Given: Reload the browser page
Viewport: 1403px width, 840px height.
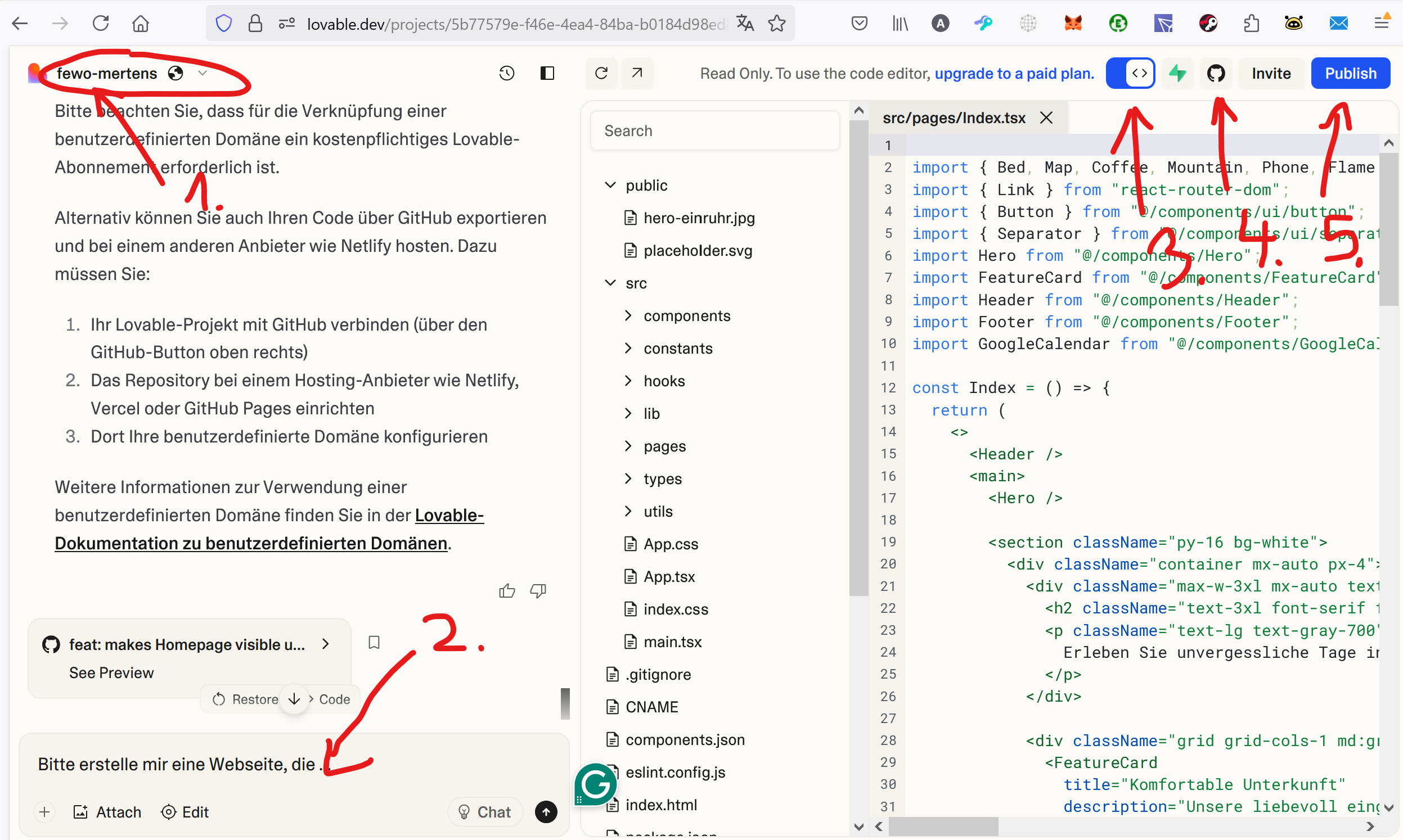Looking at the screenshot, I should (101, 24).
